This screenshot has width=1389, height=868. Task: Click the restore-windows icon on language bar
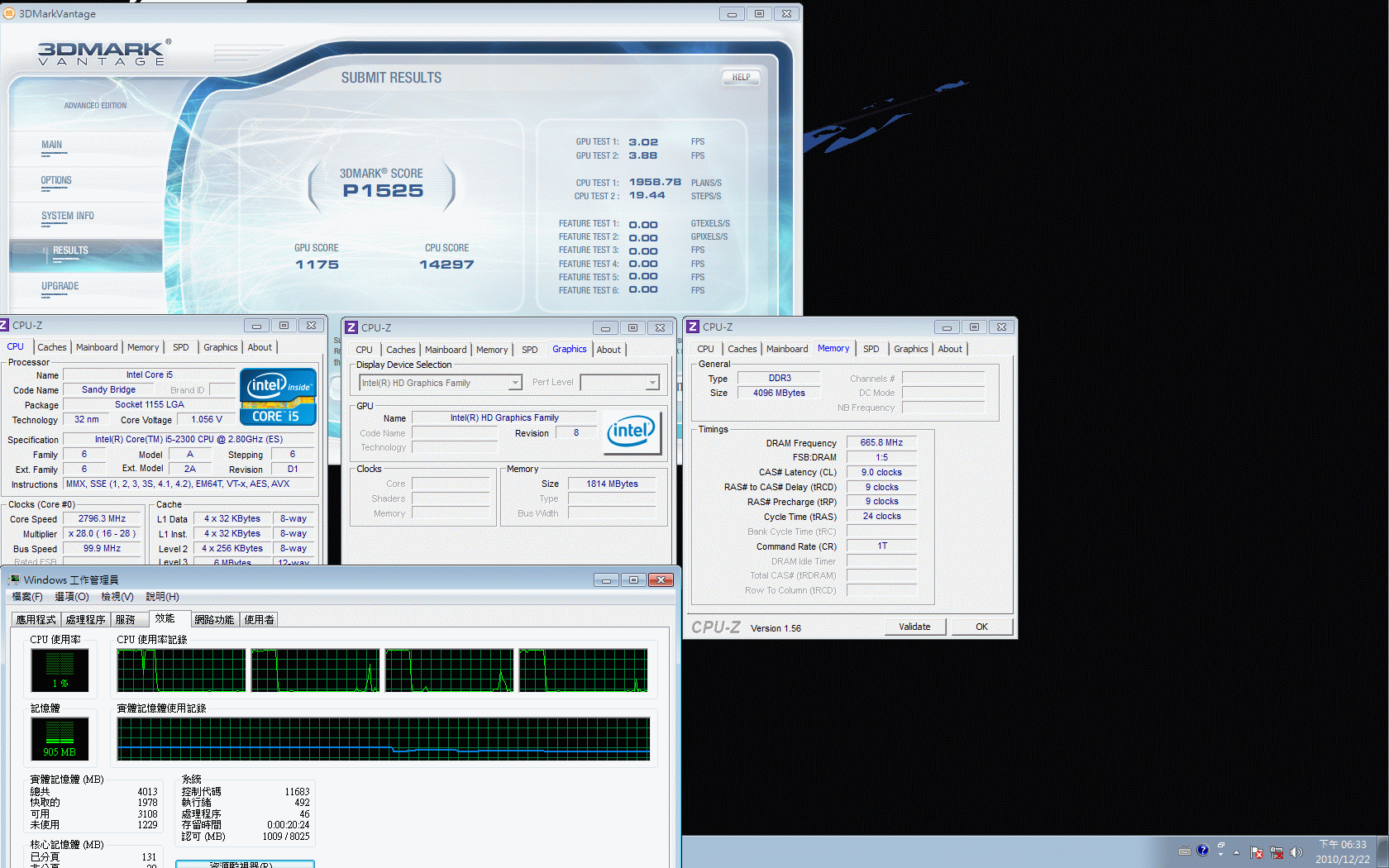coord(1221,845)
